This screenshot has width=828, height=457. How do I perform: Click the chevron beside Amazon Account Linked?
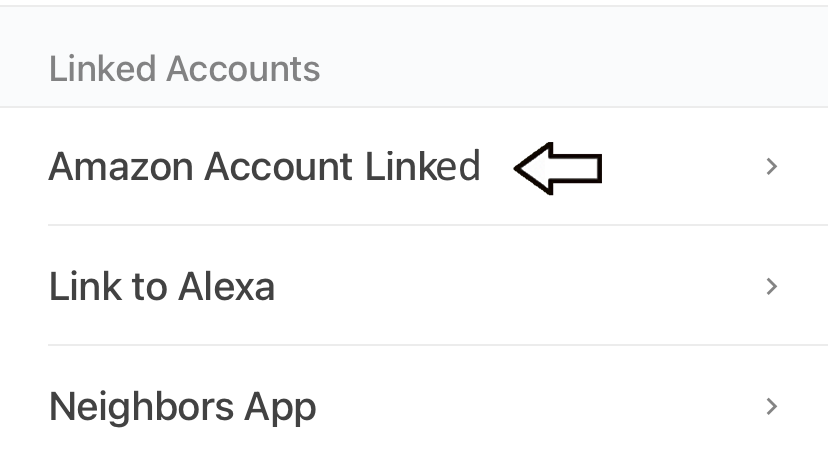(771, 167)
